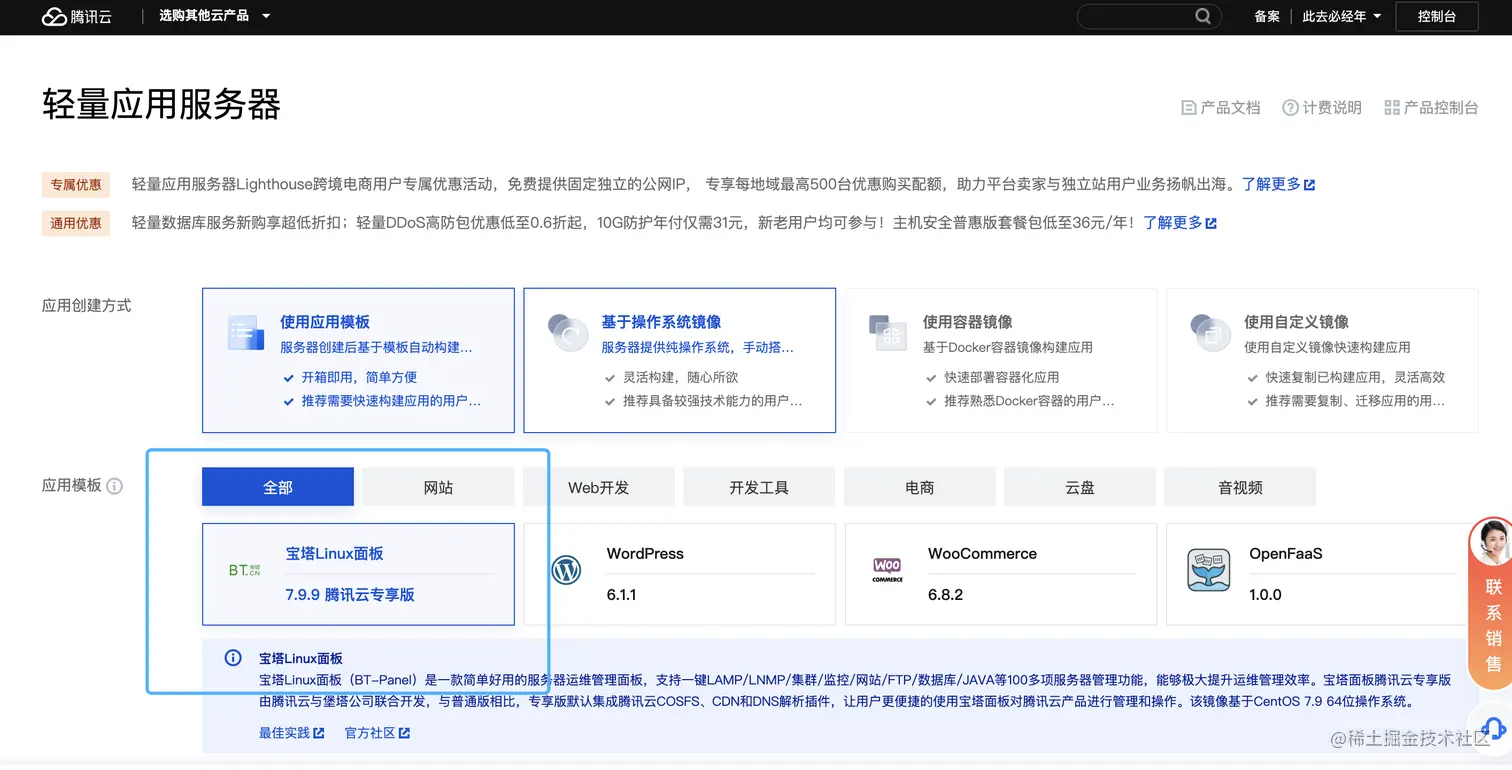Screen dimensions: 1512x770
Task: Click the 使用自定义镜像 card icon
Action: (x=1209, y=333)
